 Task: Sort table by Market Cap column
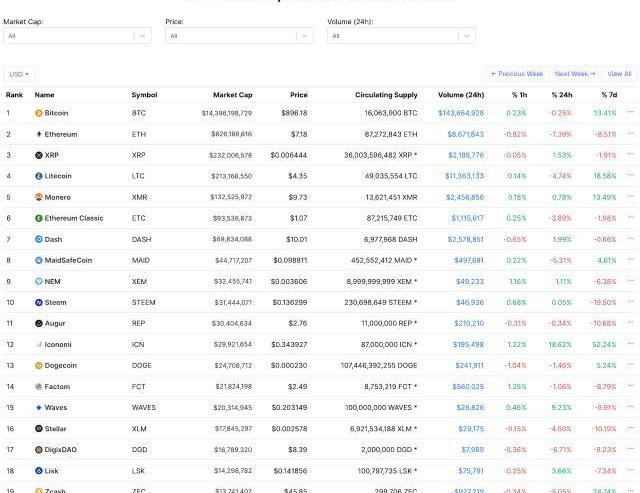(233, 95)
